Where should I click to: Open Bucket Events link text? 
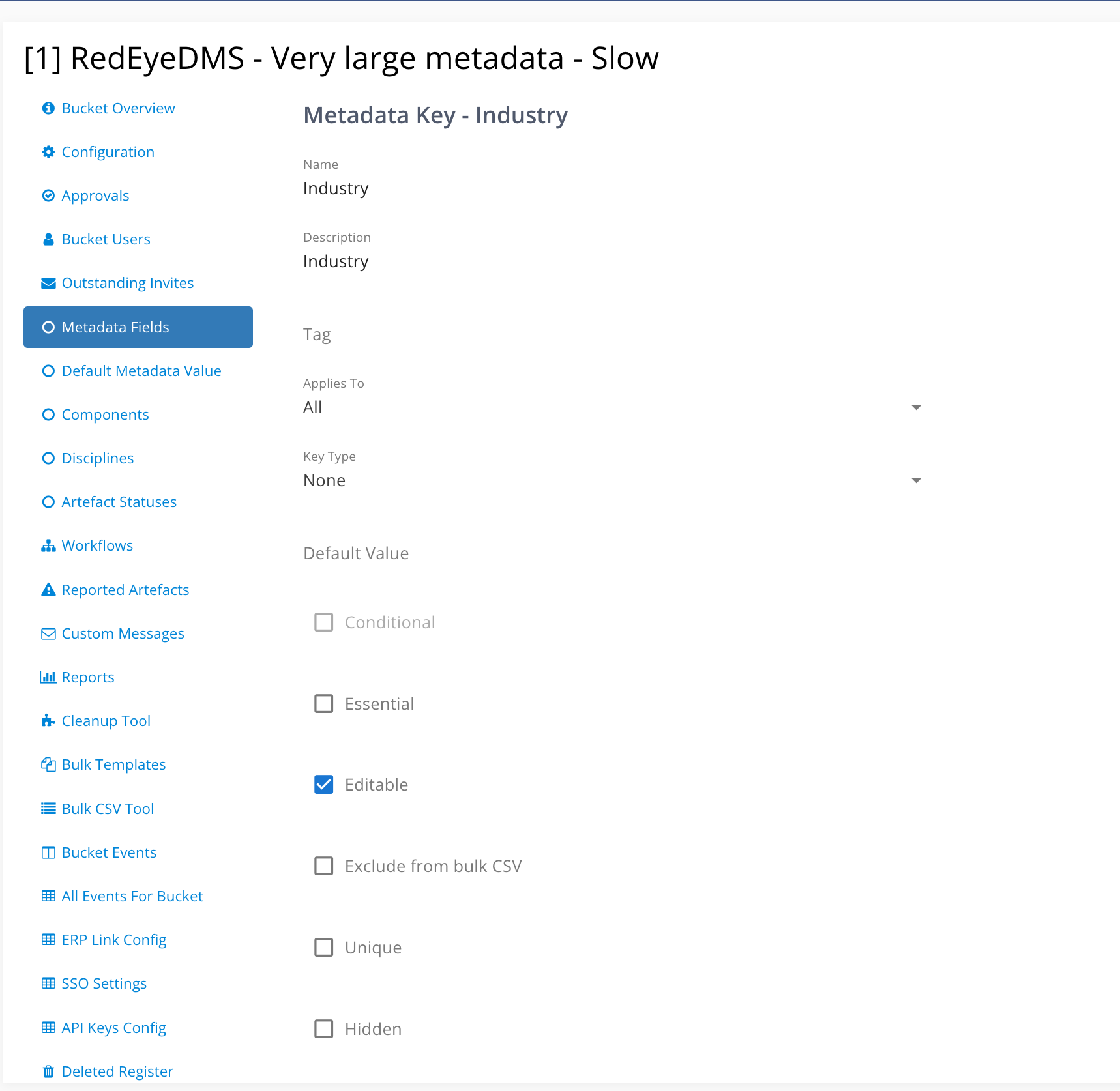pyautogui.click(x=109, y=852)
